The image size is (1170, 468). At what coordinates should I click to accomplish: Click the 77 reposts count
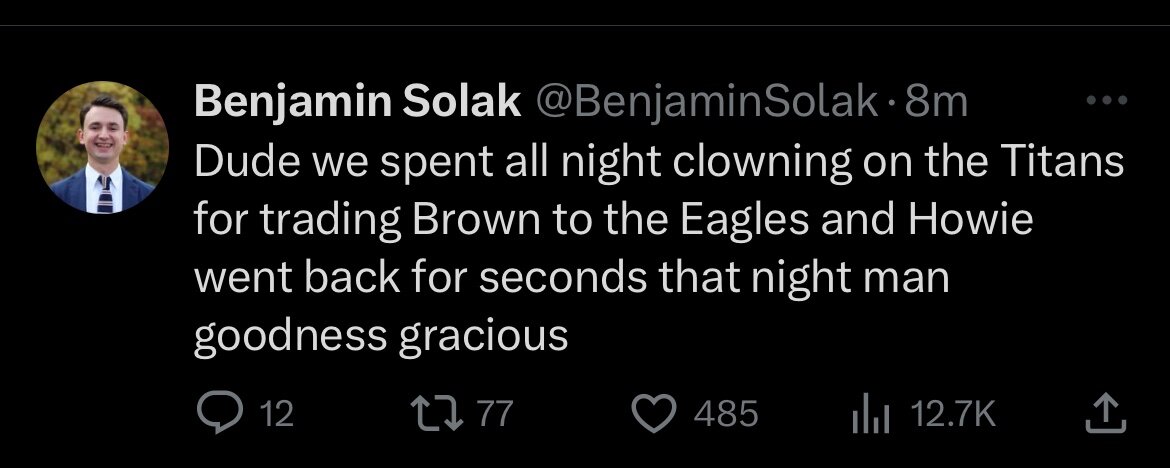(493, 414)
